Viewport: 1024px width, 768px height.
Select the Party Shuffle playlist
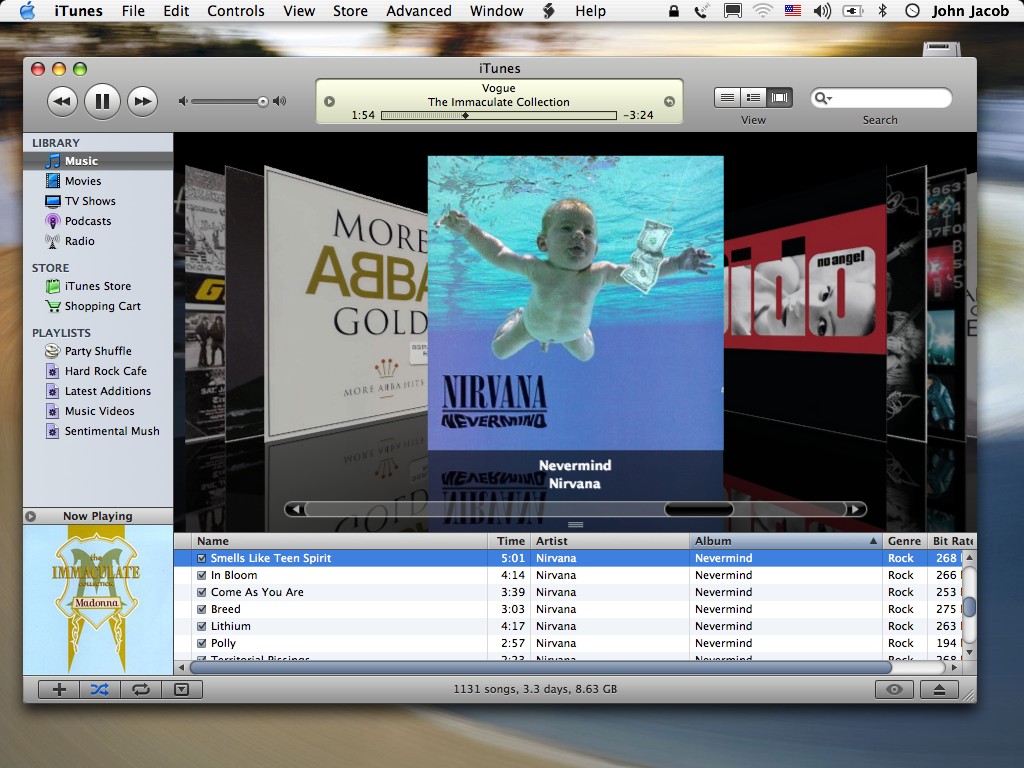[98, 351]
